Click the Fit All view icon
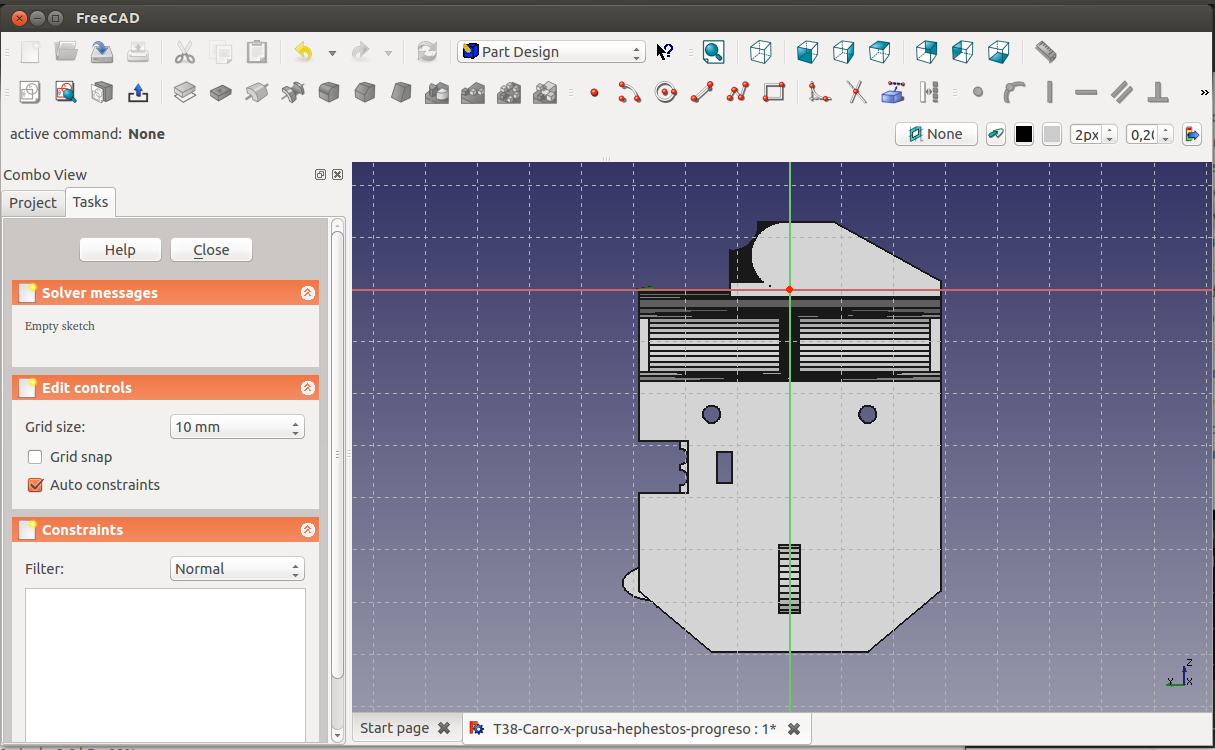 [x=713, y=52]
